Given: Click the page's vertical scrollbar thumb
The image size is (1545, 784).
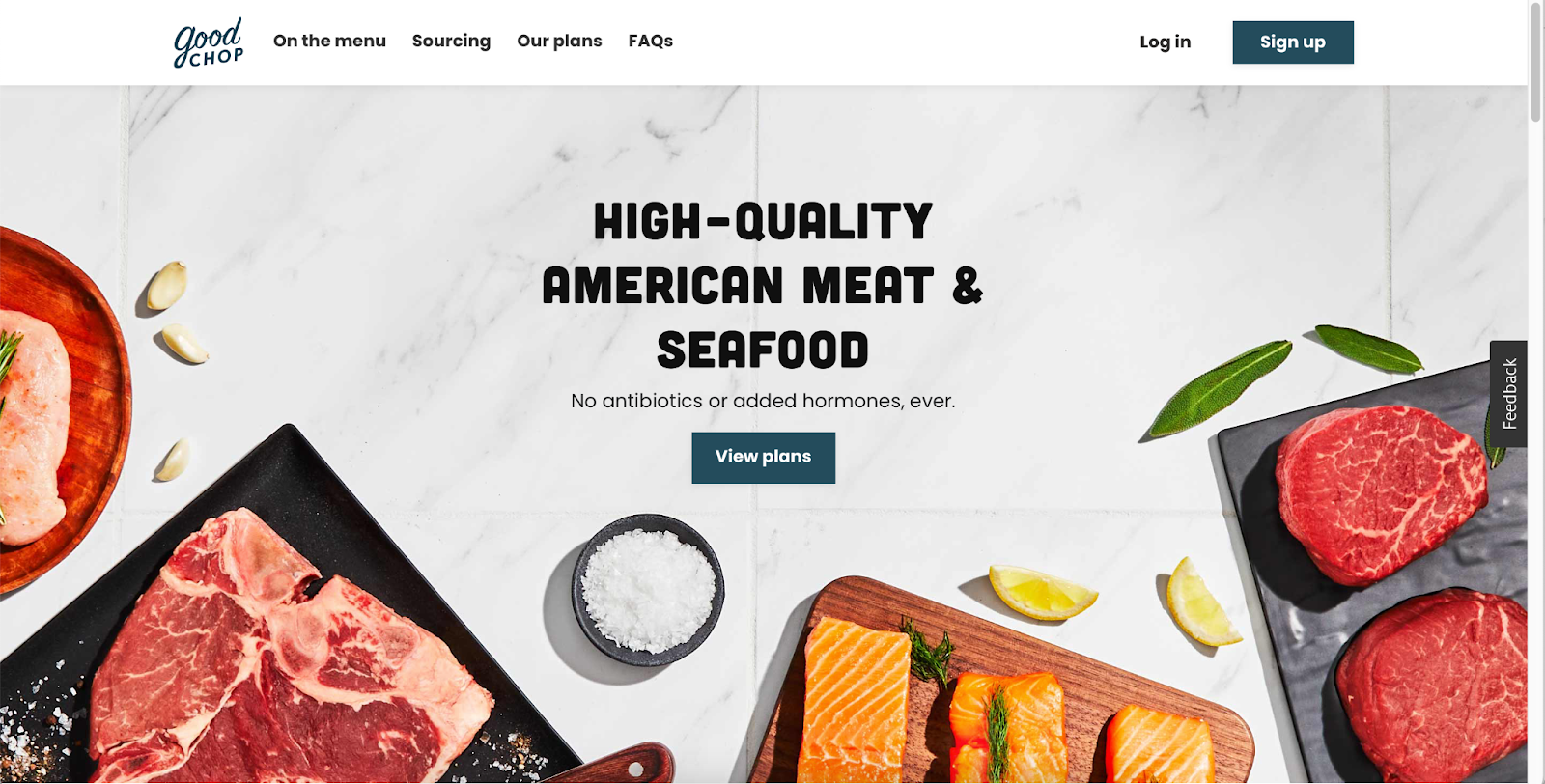Looking at the screenshot, I should tap(1536, 63).
